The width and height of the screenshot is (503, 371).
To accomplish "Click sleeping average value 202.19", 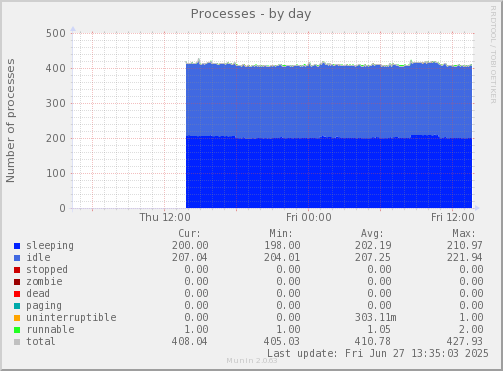I will tap(373, 245).
